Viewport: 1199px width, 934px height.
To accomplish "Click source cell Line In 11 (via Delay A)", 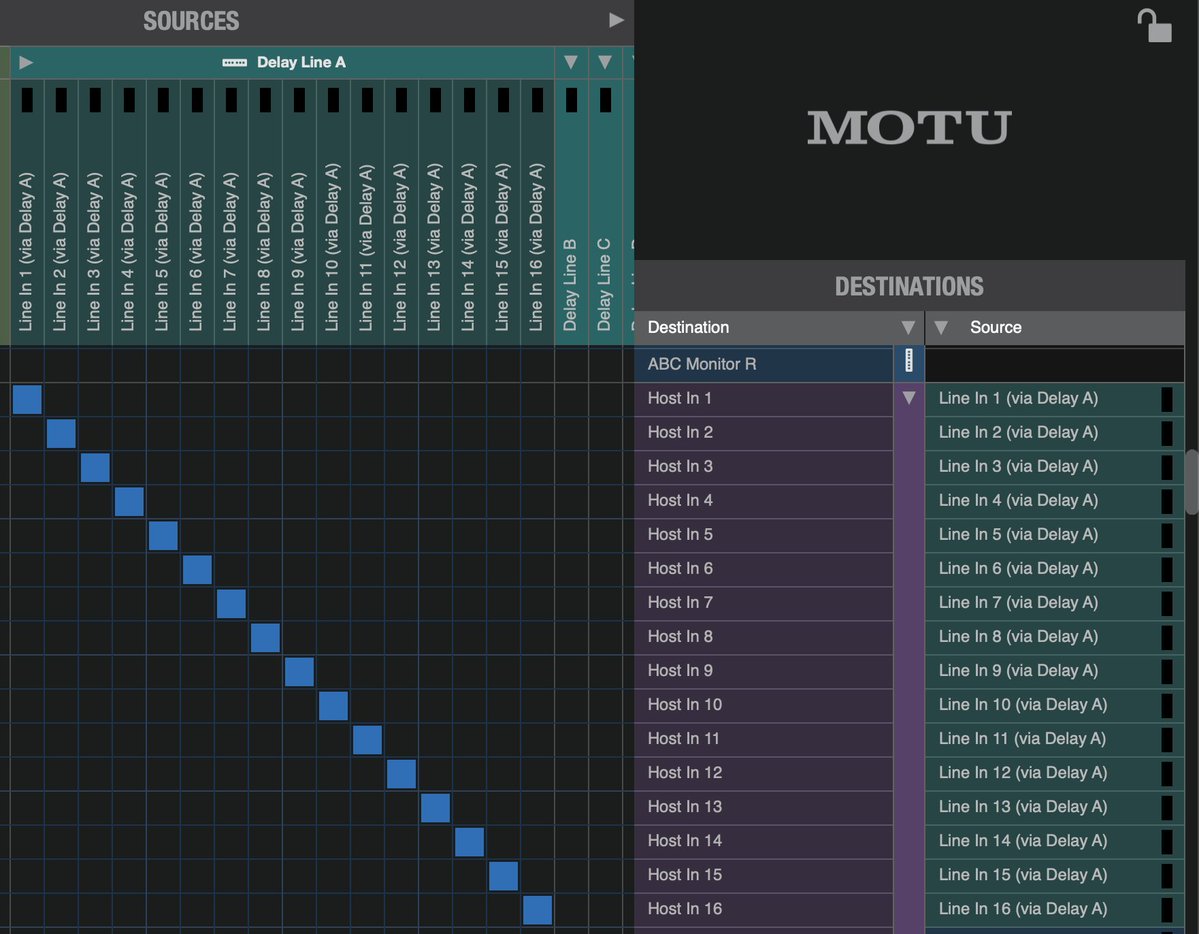I will point(1054,739).
